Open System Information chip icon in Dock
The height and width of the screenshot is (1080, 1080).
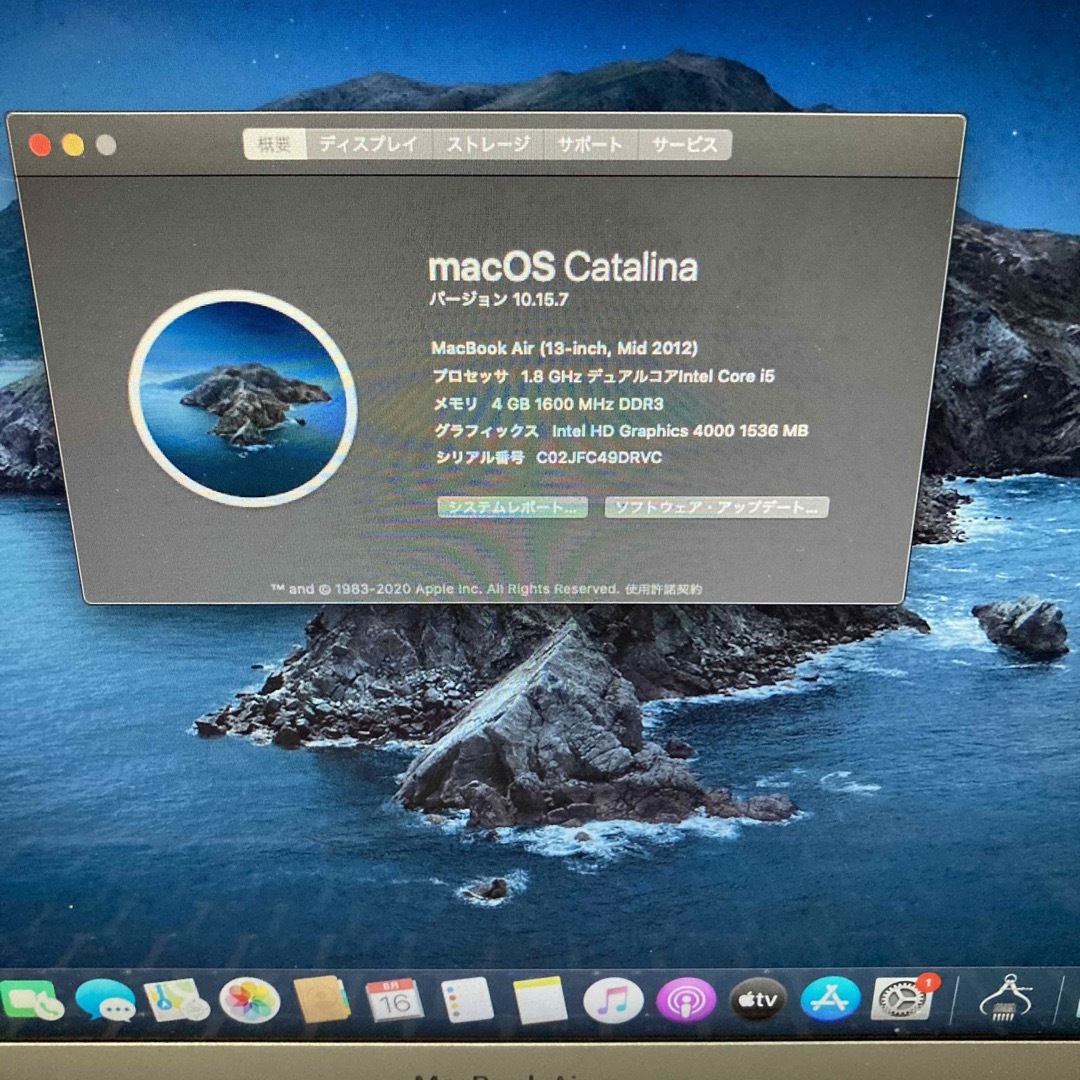[x=1006, y=999]
